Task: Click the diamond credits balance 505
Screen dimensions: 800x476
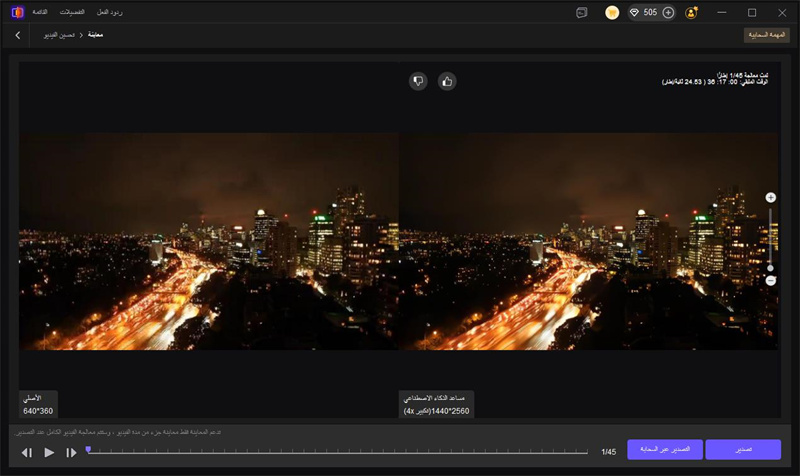Action: click(646, 12)
